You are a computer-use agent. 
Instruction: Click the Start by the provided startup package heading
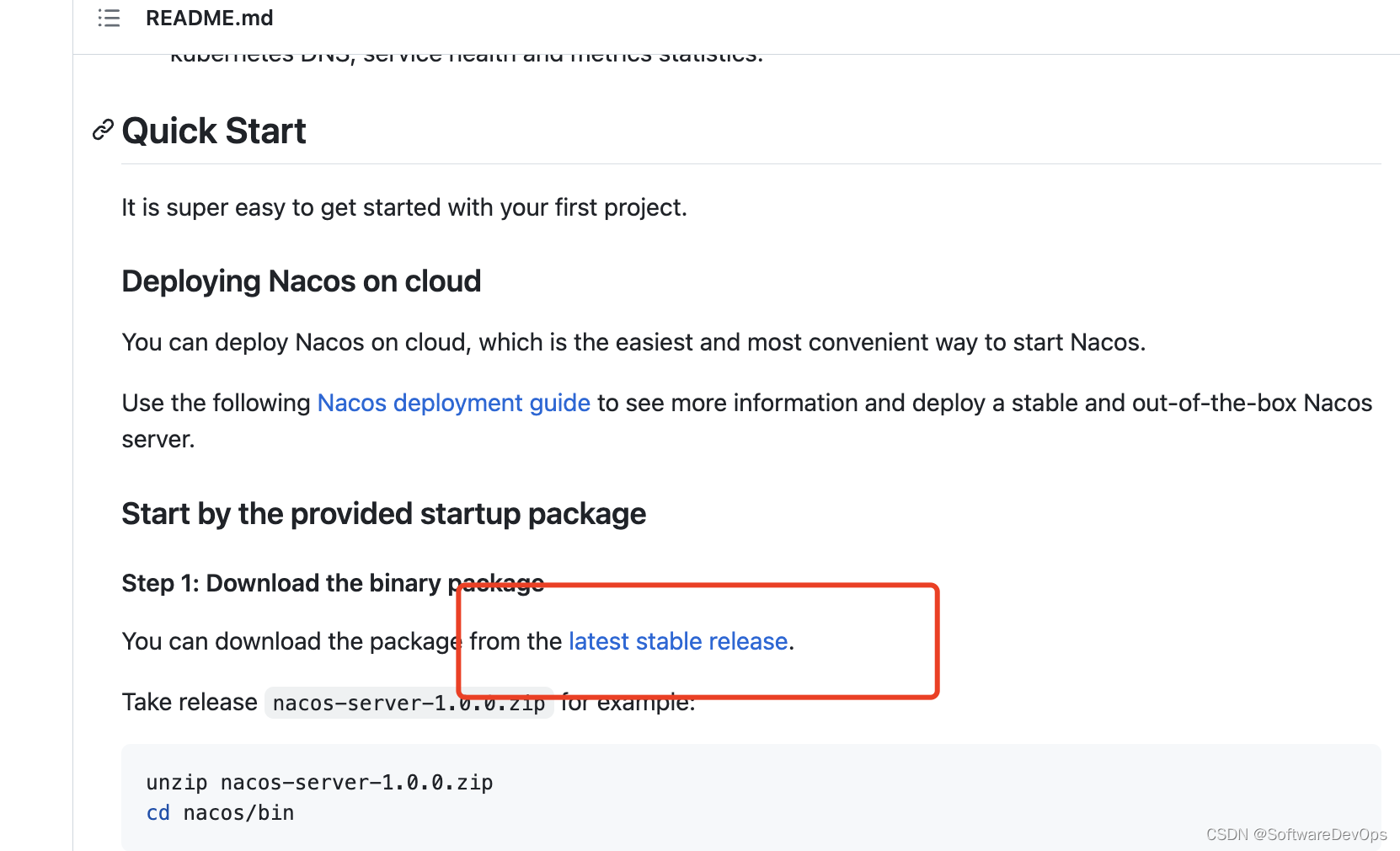coord(383,514)
